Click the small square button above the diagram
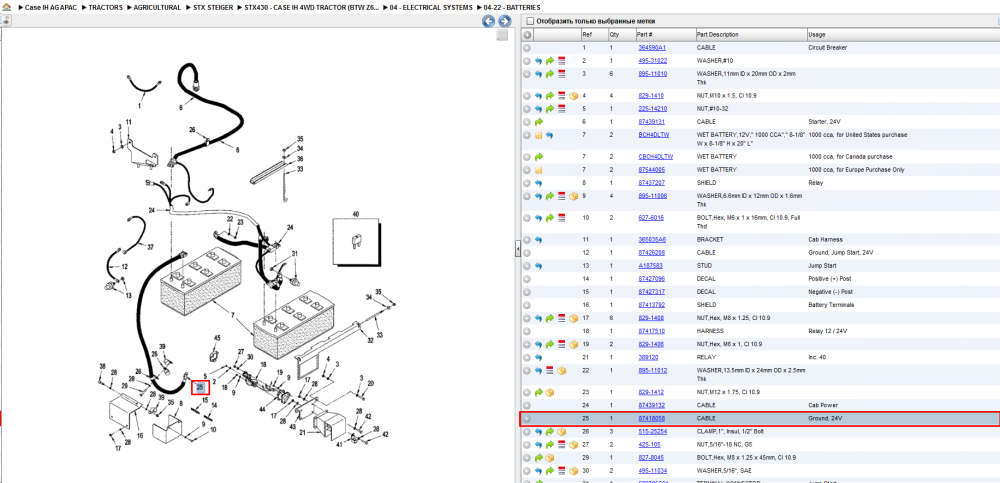Image resolution: width=1000 pixels, height=483 pixels. (x=503, y=36)
